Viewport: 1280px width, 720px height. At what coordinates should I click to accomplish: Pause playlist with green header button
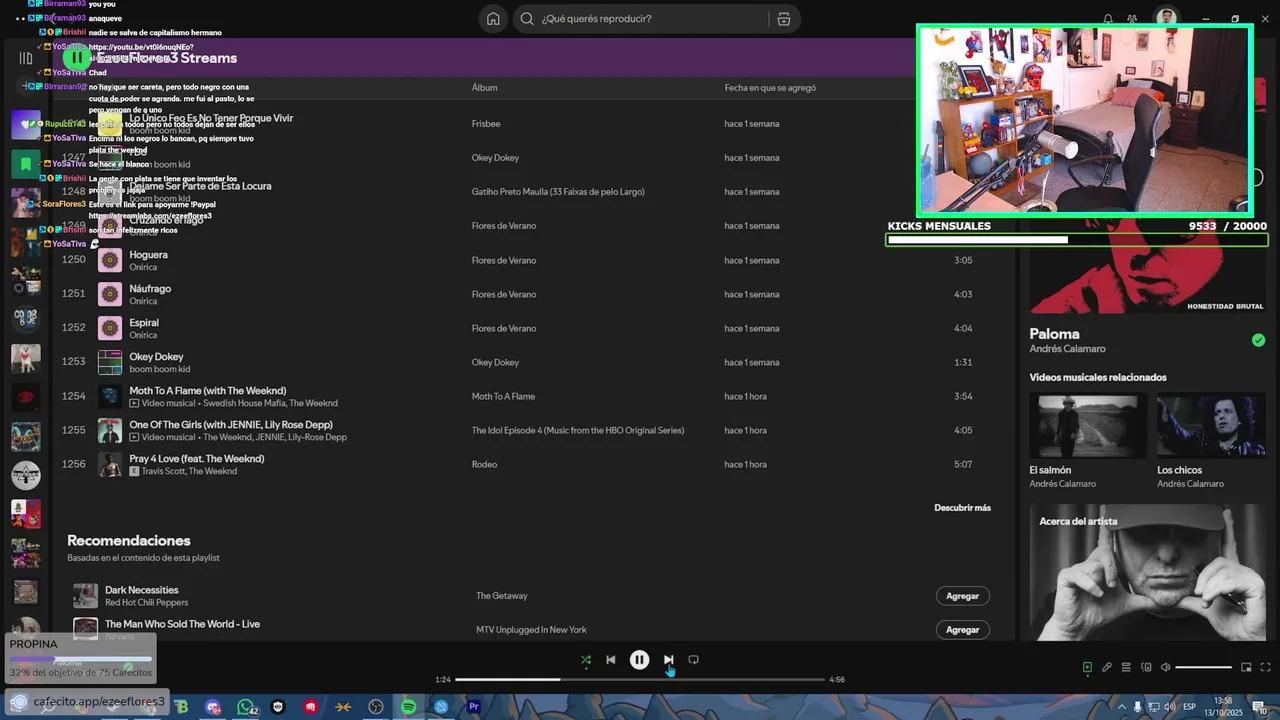[x=77, y=58]
